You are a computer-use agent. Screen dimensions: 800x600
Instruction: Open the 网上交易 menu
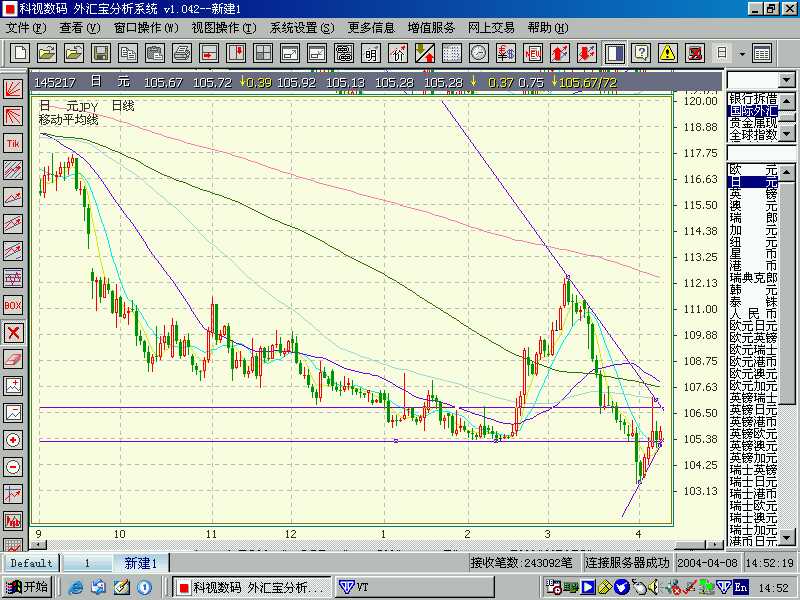point(491,28)
